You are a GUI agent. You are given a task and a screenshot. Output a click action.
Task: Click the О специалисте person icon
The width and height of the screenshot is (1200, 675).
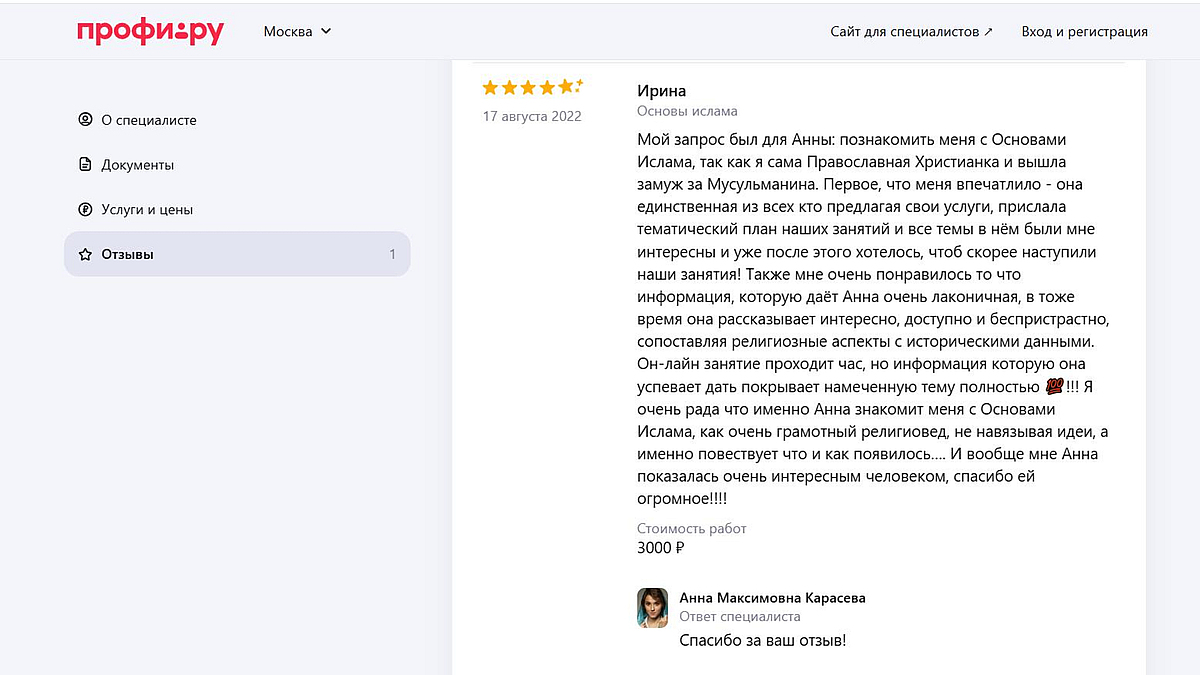85,120
